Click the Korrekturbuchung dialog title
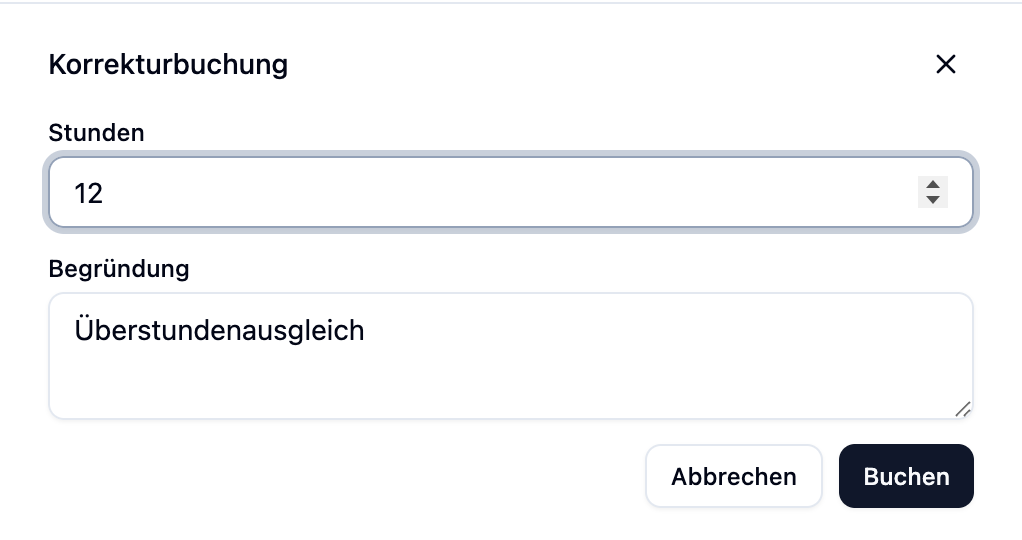The width and height of the screenshot is (1022, 540). coord(168,65)
